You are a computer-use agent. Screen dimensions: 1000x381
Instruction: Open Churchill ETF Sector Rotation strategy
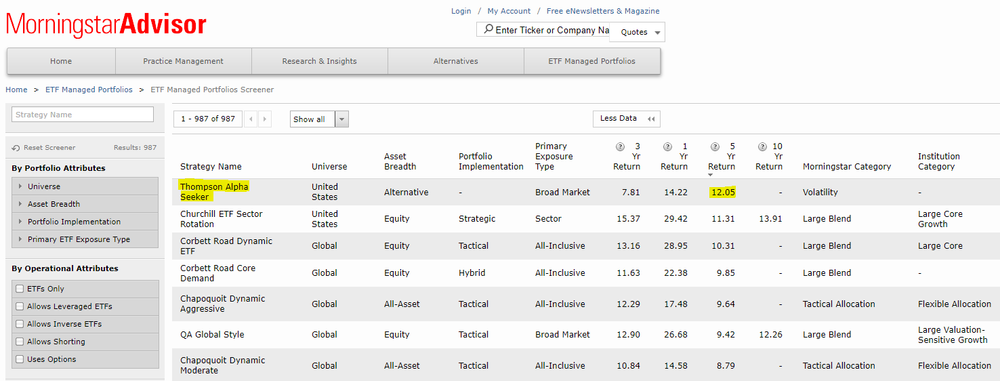point(221,219)
